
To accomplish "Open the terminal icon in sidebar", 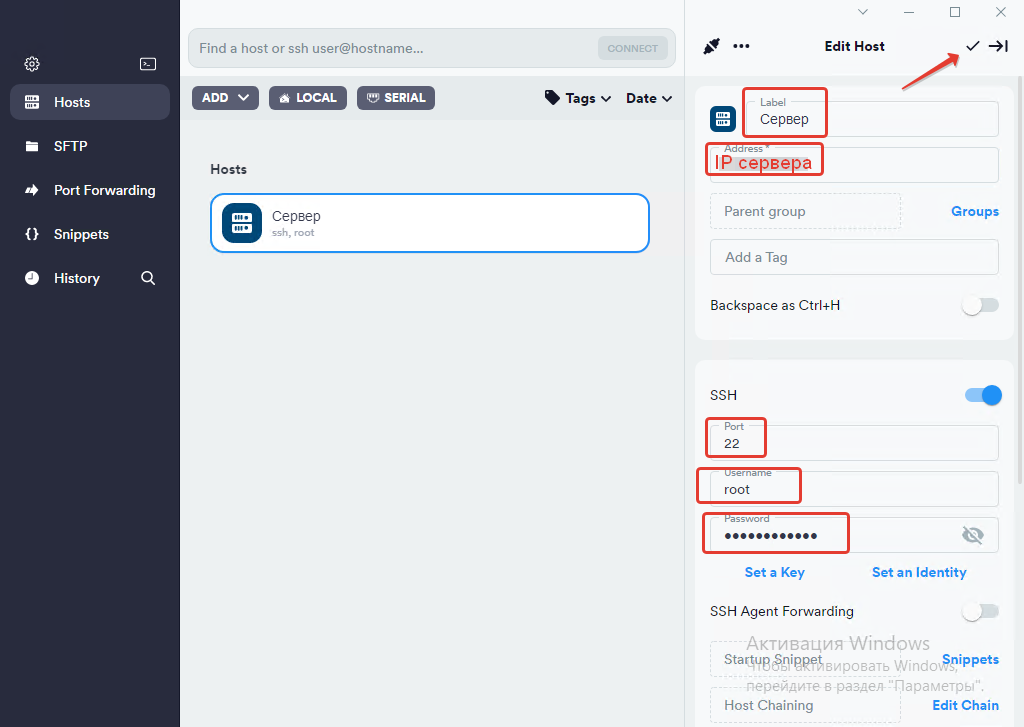I will point(148,64).
